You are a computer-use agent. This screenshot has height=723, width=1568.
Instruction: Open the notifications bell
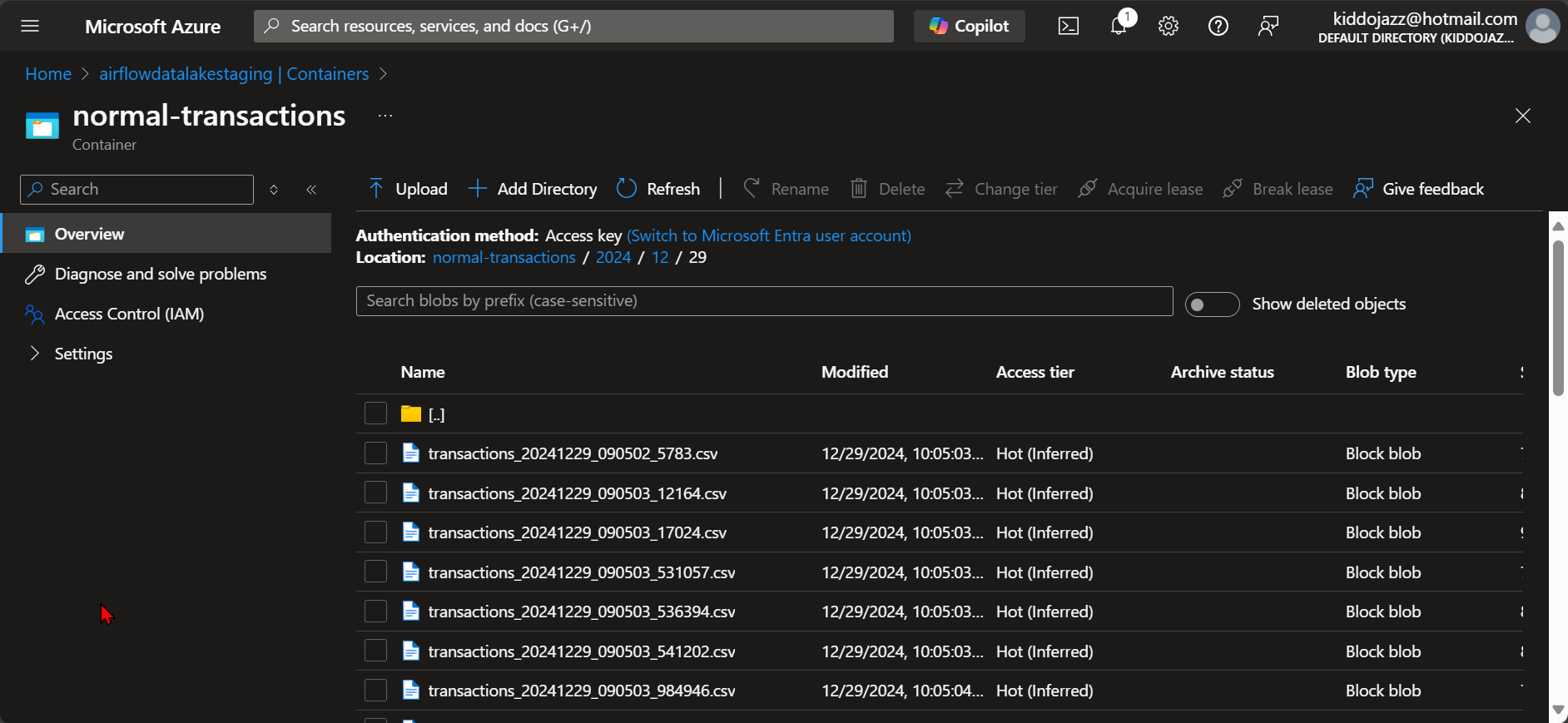(x=1119, y=26)
